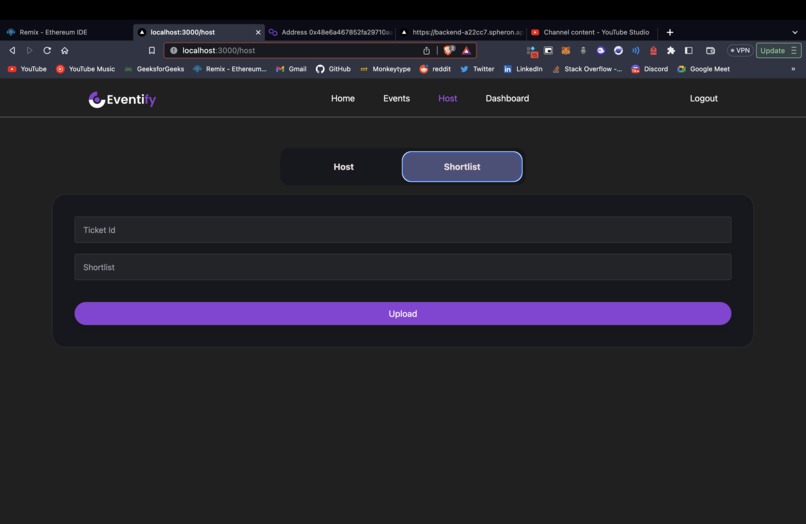
Task: Click the VPN button
Action: pyautogui.click(x=740, y=50)
